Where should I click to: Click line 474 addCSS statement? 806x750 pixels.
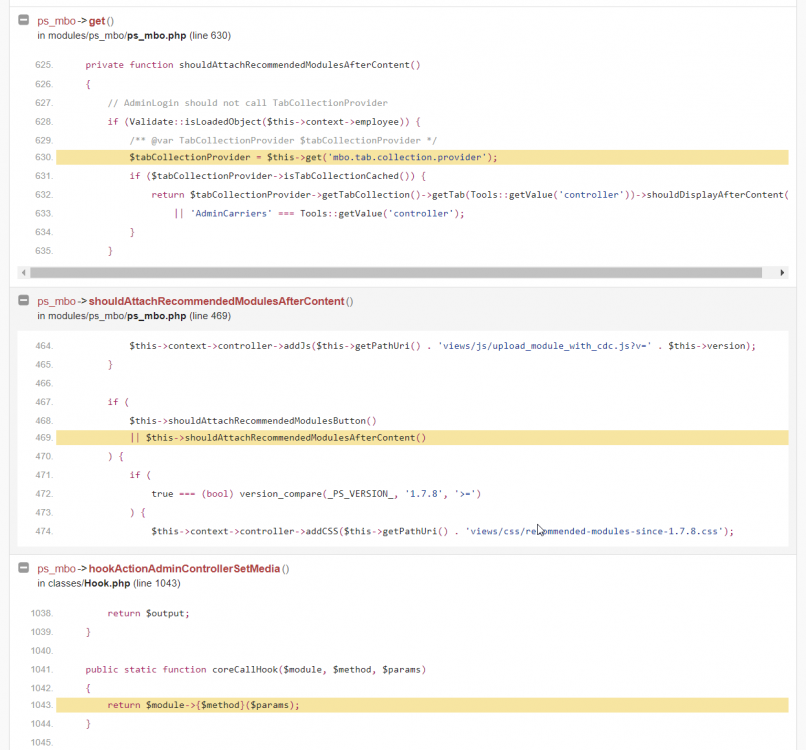pos(443,532)
